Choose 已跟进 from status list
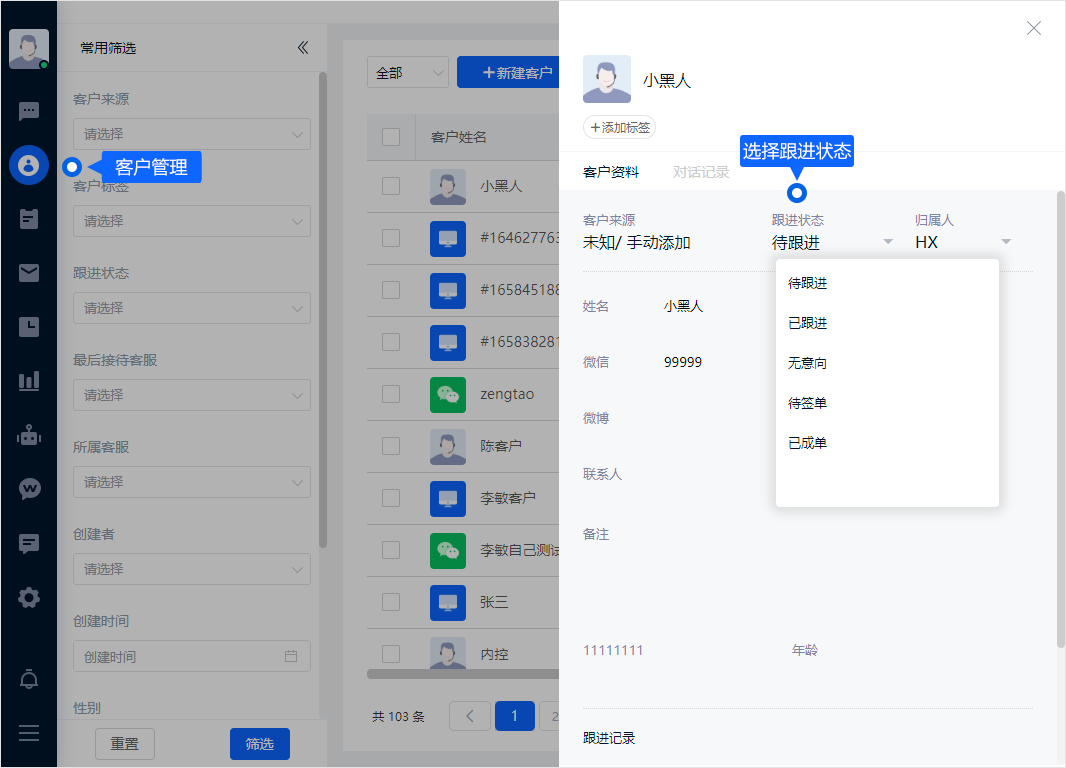Screen dimensions: 1066x768 (808, 323)
